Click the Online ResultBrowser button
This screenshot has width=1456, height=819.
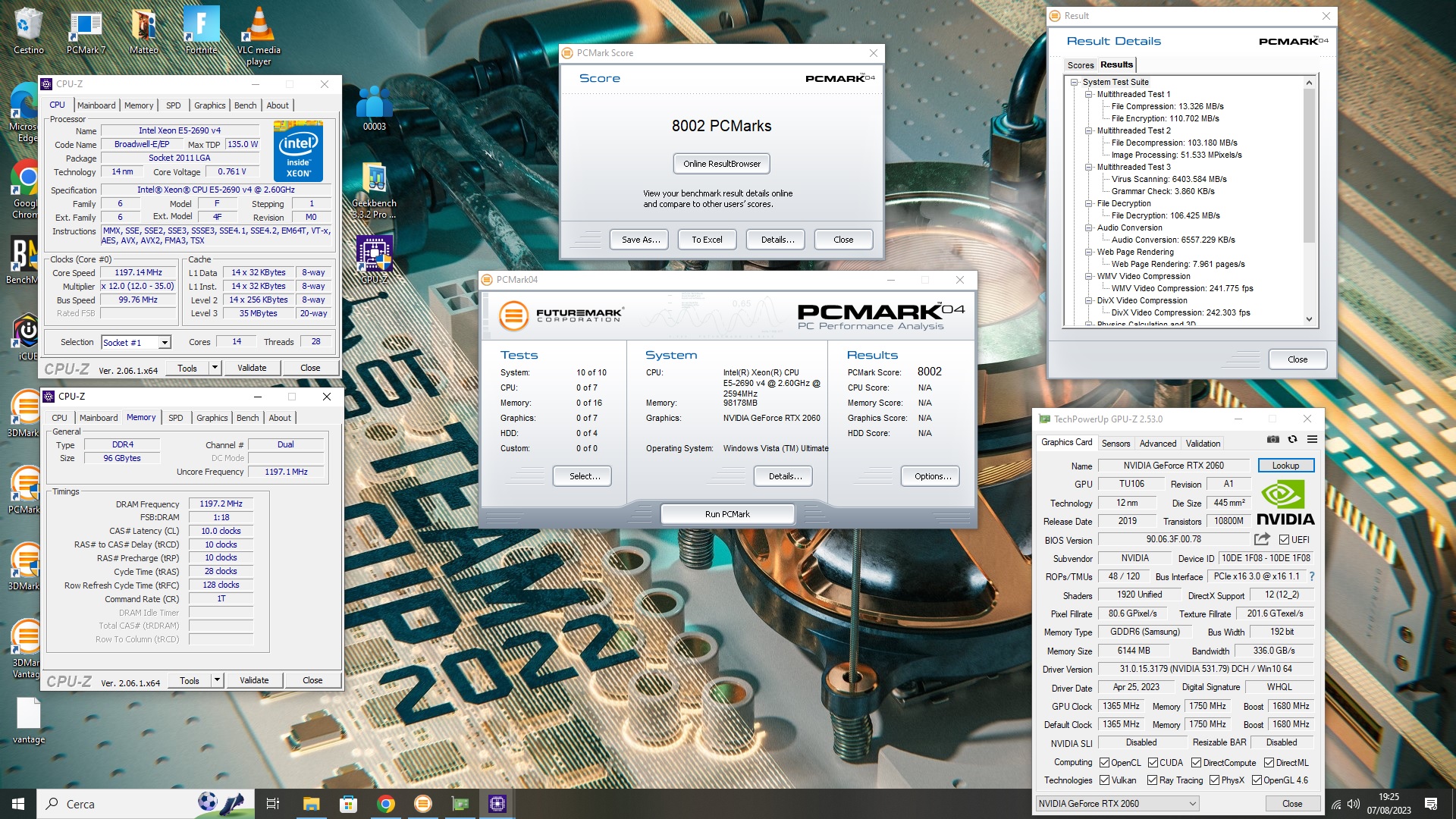pos(721,164)
